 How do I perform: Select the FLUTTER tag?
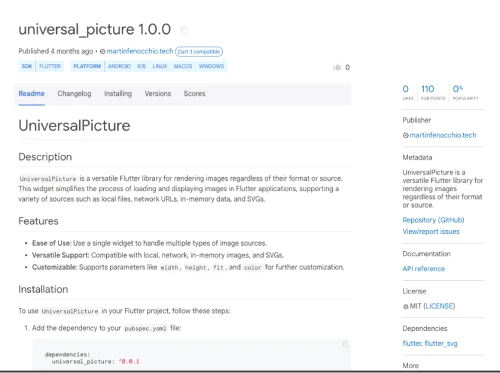[x=50, y=66]
